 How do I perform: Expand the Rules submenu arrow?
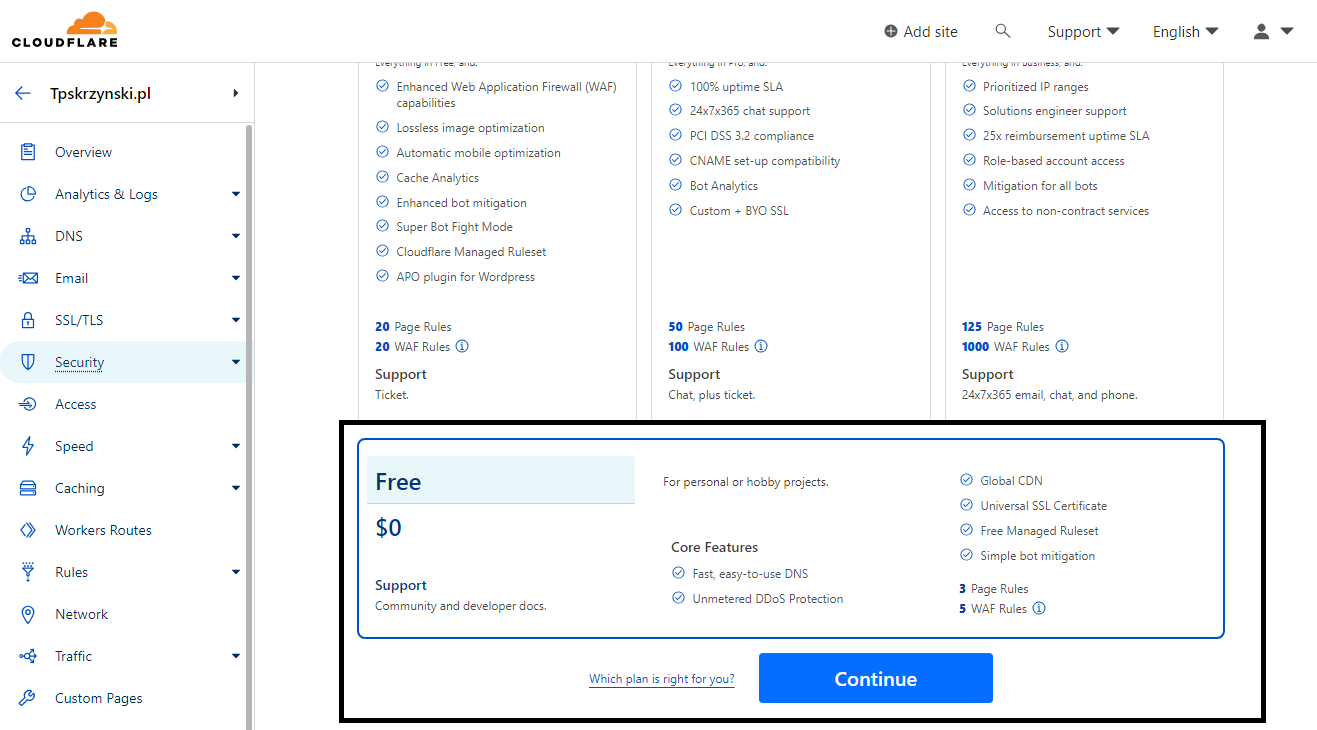tap(236, 572)
